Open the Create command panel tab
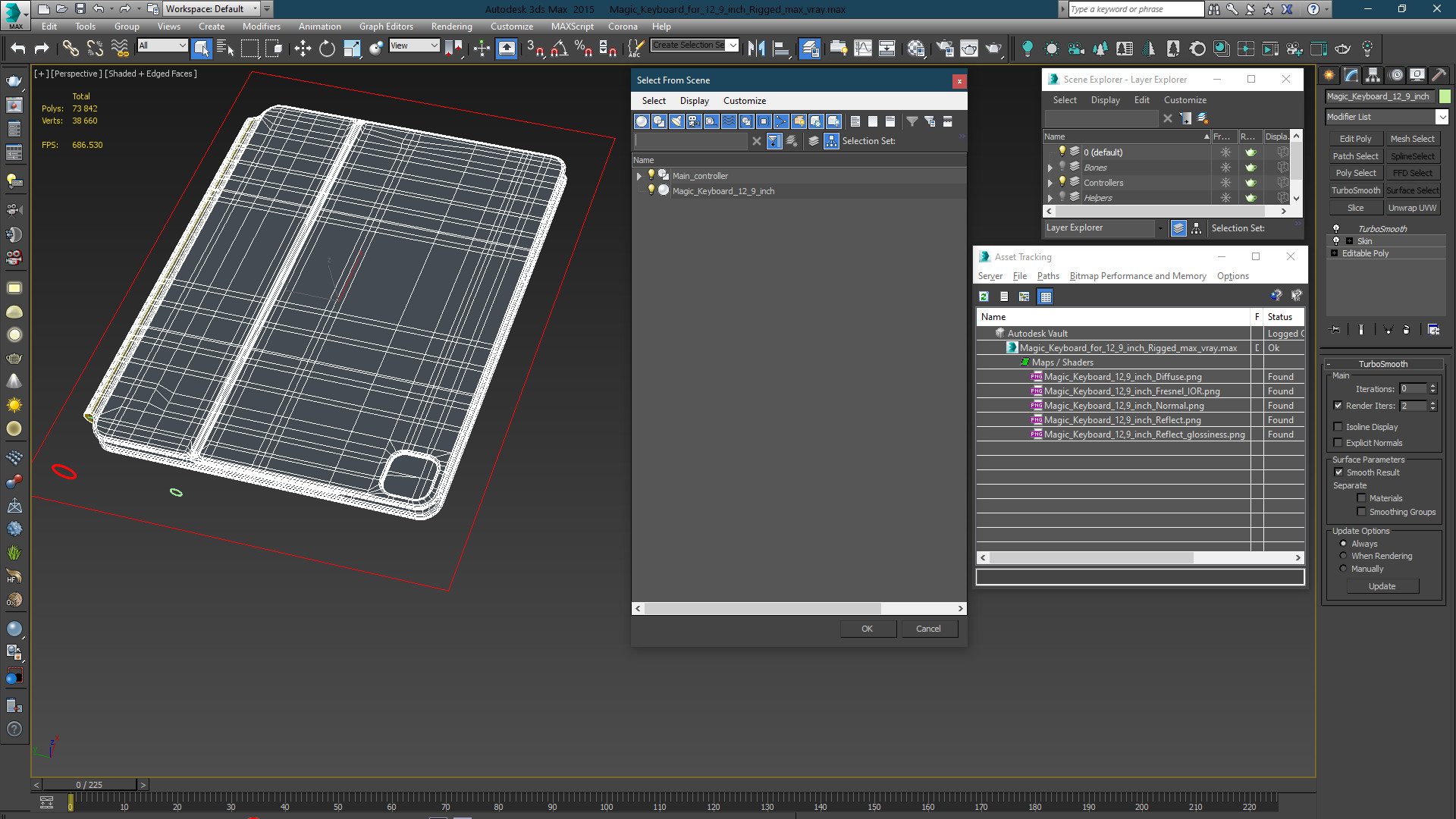Viewport: 1456px width, 819px height. pyautogui.click(x=1329, y=75)
